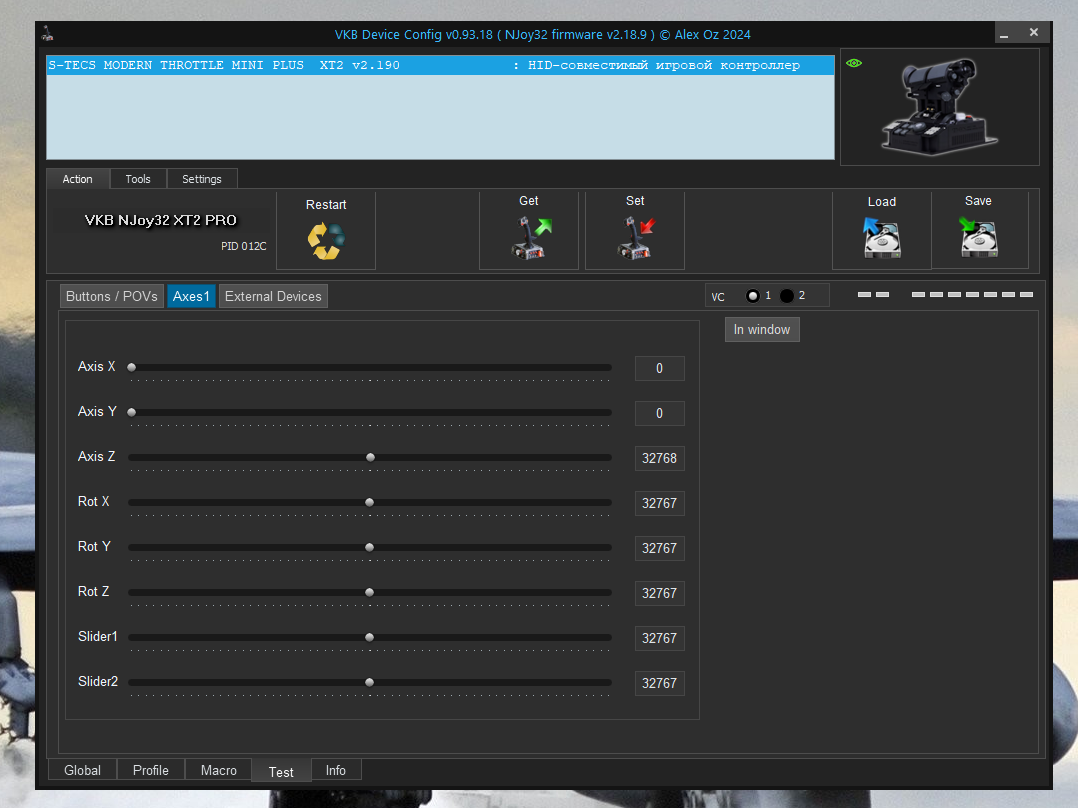Click the Rot Y slider handle

369,547
